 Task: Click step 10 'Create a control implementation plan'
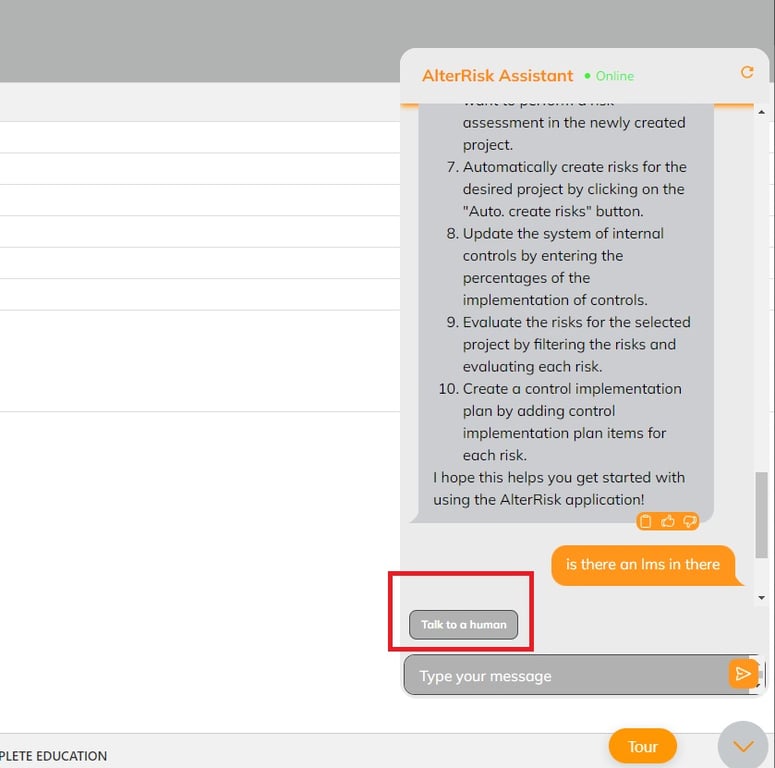click(560, 422)
